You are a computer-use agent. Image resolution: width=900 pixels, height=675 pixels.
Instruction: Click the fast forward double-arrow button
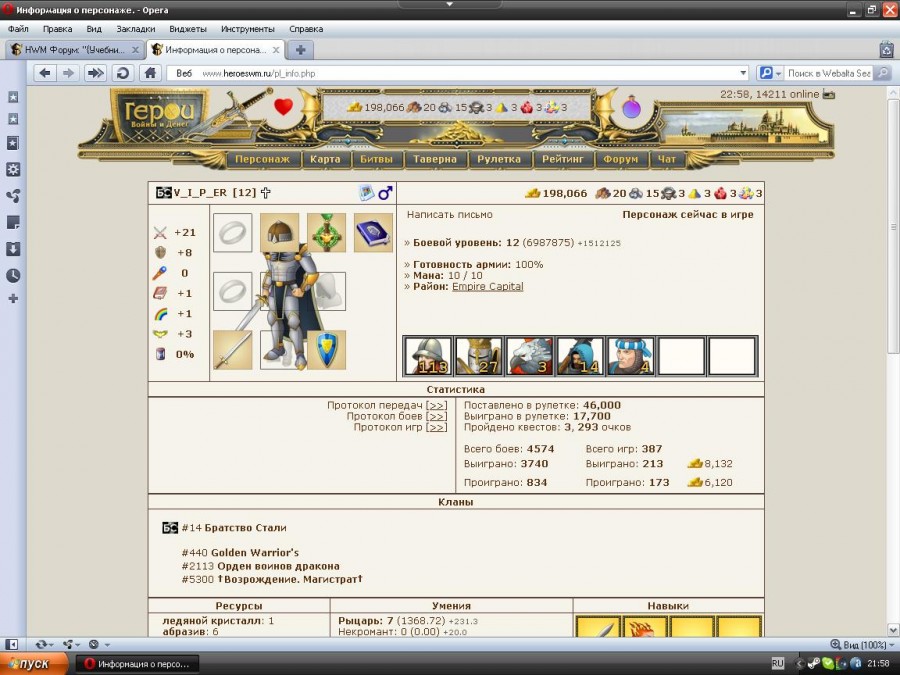point(95,73)
